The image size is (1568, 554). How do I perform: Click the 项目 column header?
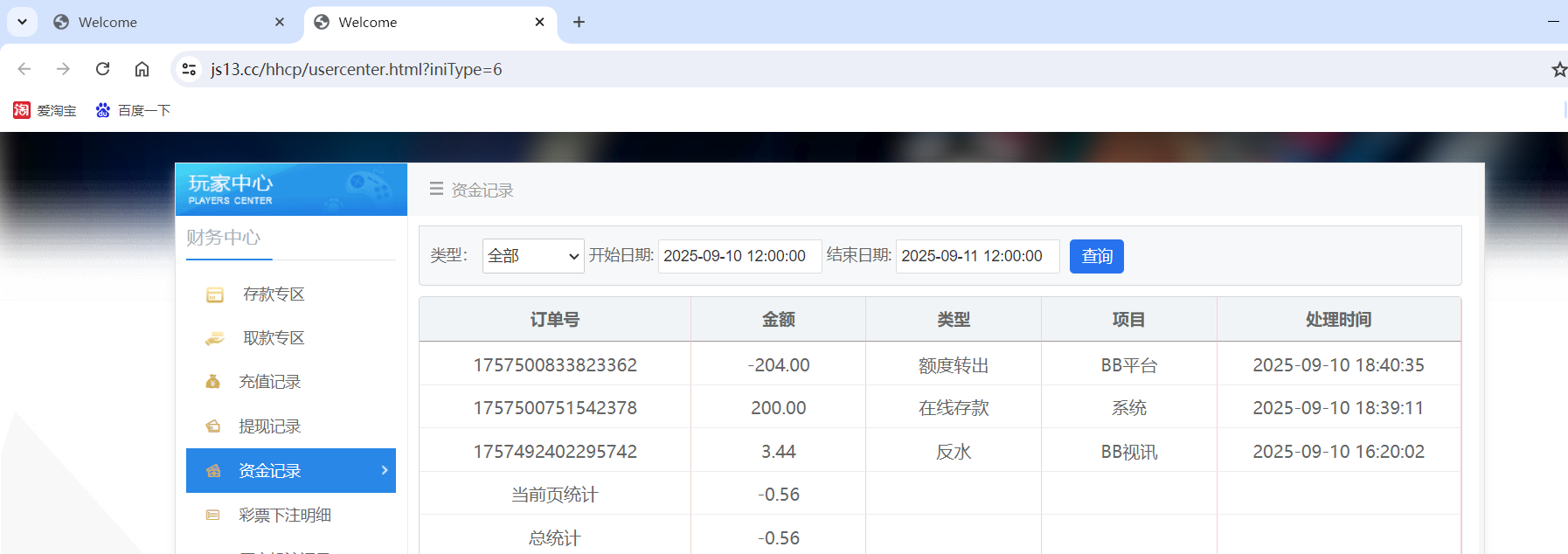pyautogui.click(x=1128, y=320)
